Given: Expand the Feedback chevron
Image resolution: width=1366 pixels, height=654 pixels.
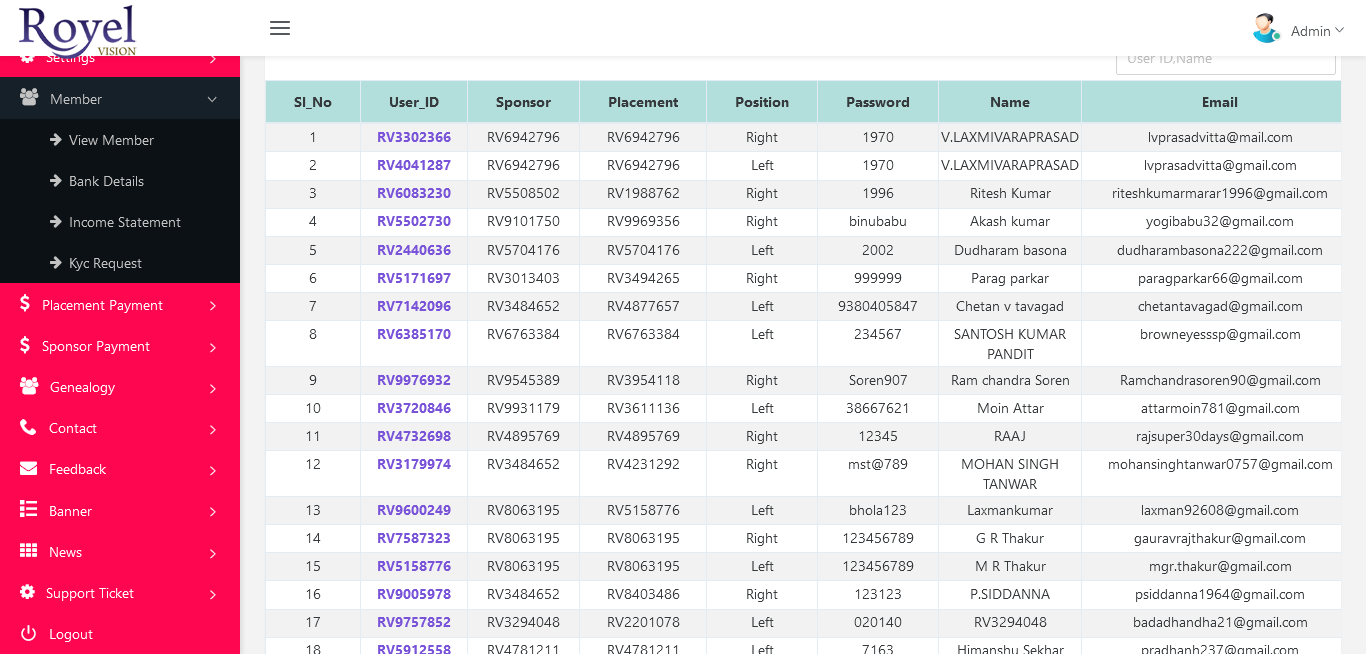Looking at the screenshot, I should point(213,470).
